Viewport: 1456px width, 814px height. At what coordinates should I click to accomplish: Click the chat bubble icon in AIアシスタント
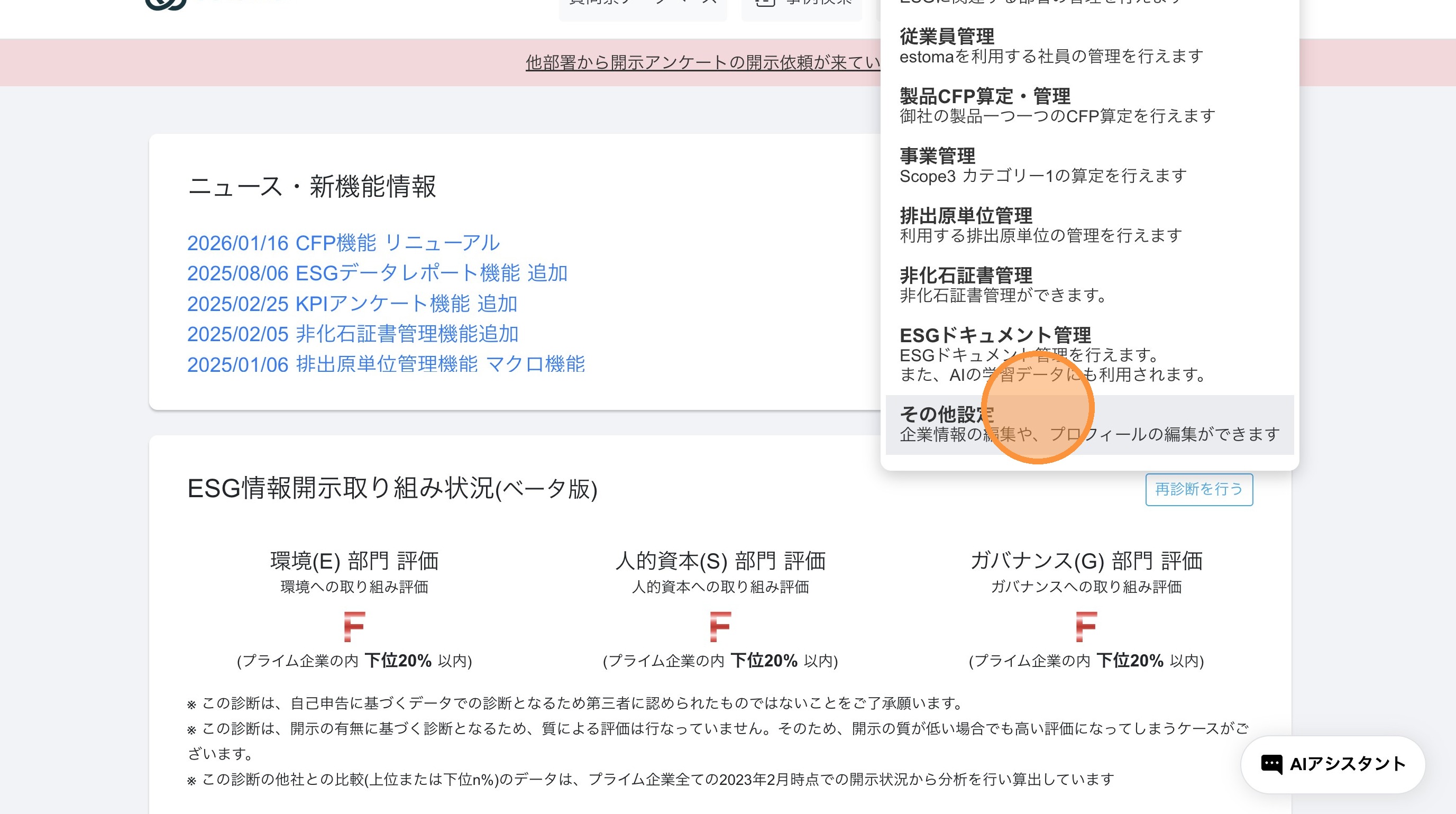1272,765
